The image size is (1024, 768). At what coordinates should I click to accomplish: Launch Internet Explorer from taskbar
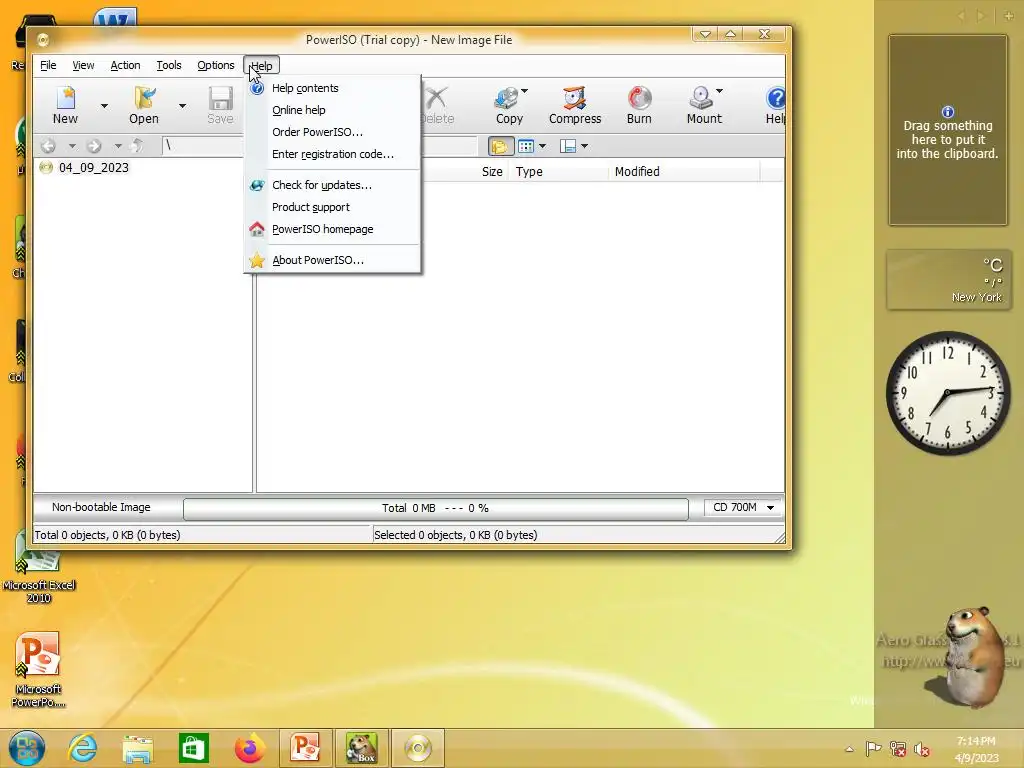tap(83, 748)
